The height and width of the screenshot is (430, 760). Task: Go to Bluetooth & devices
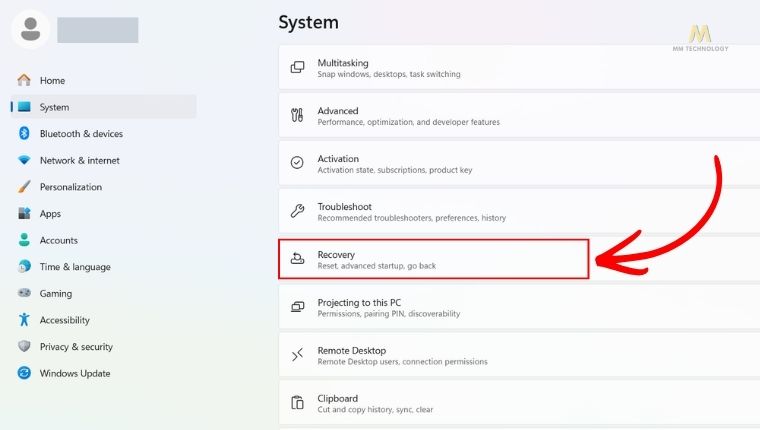104,133
